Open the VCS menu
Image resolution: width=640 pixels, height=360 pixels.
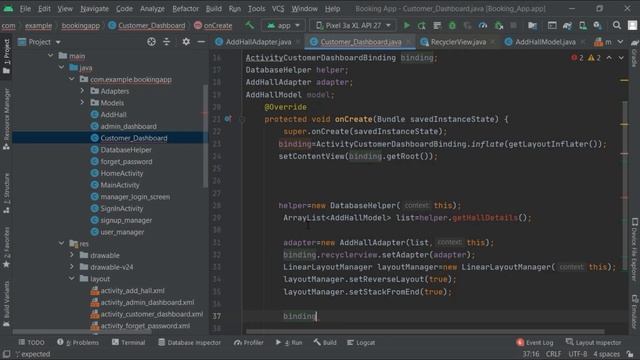pos(278,8)
